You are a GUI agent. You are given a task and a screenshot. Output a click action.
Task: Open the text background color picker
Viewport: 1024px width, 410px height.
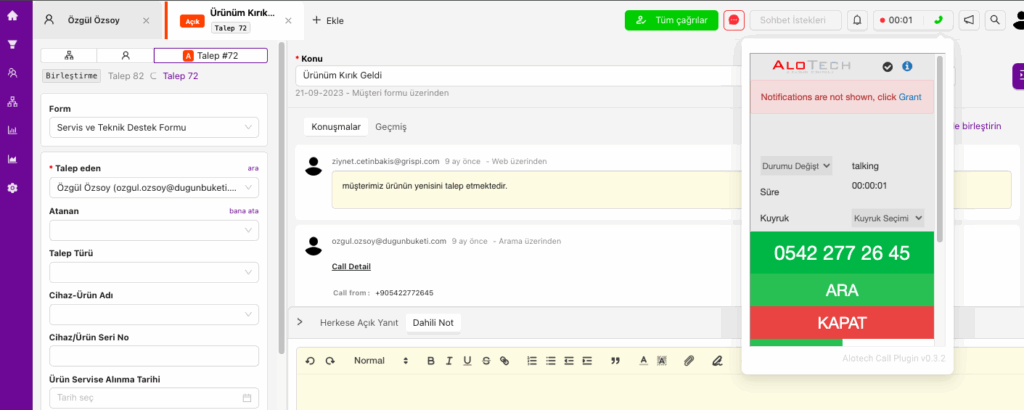point(662,360)
